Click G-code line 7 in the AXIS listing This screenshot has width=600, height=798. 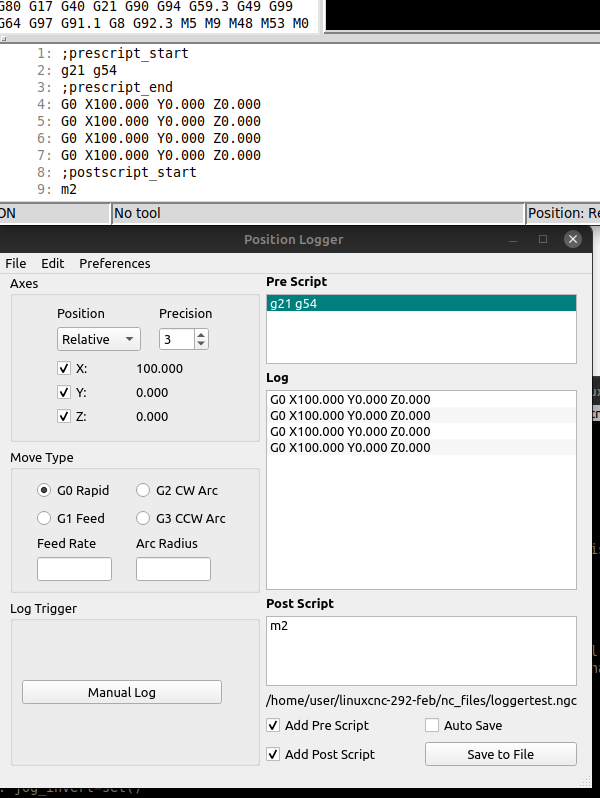161,155
